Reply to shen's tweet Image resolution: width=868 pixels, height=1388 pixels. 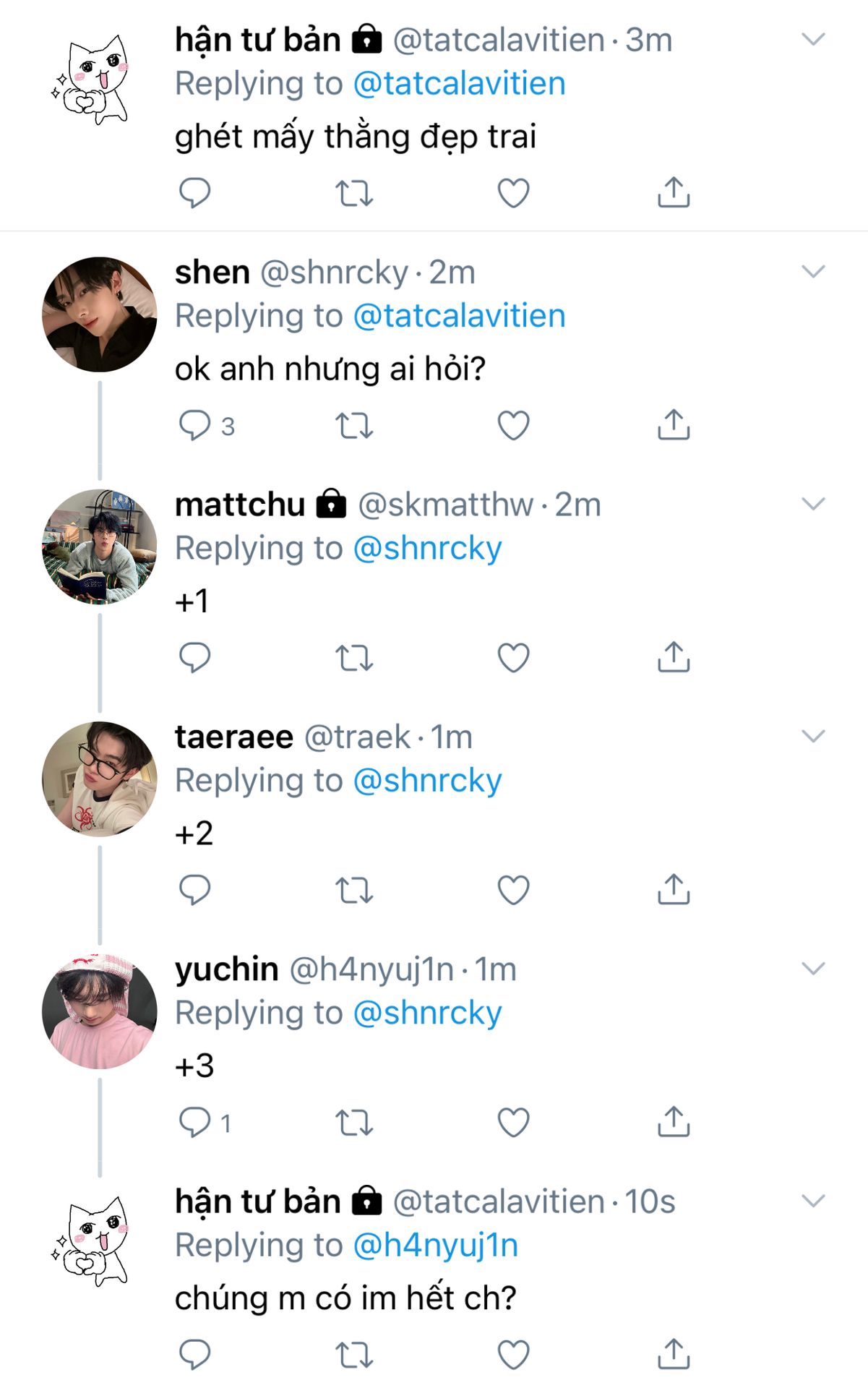(195, 426)
